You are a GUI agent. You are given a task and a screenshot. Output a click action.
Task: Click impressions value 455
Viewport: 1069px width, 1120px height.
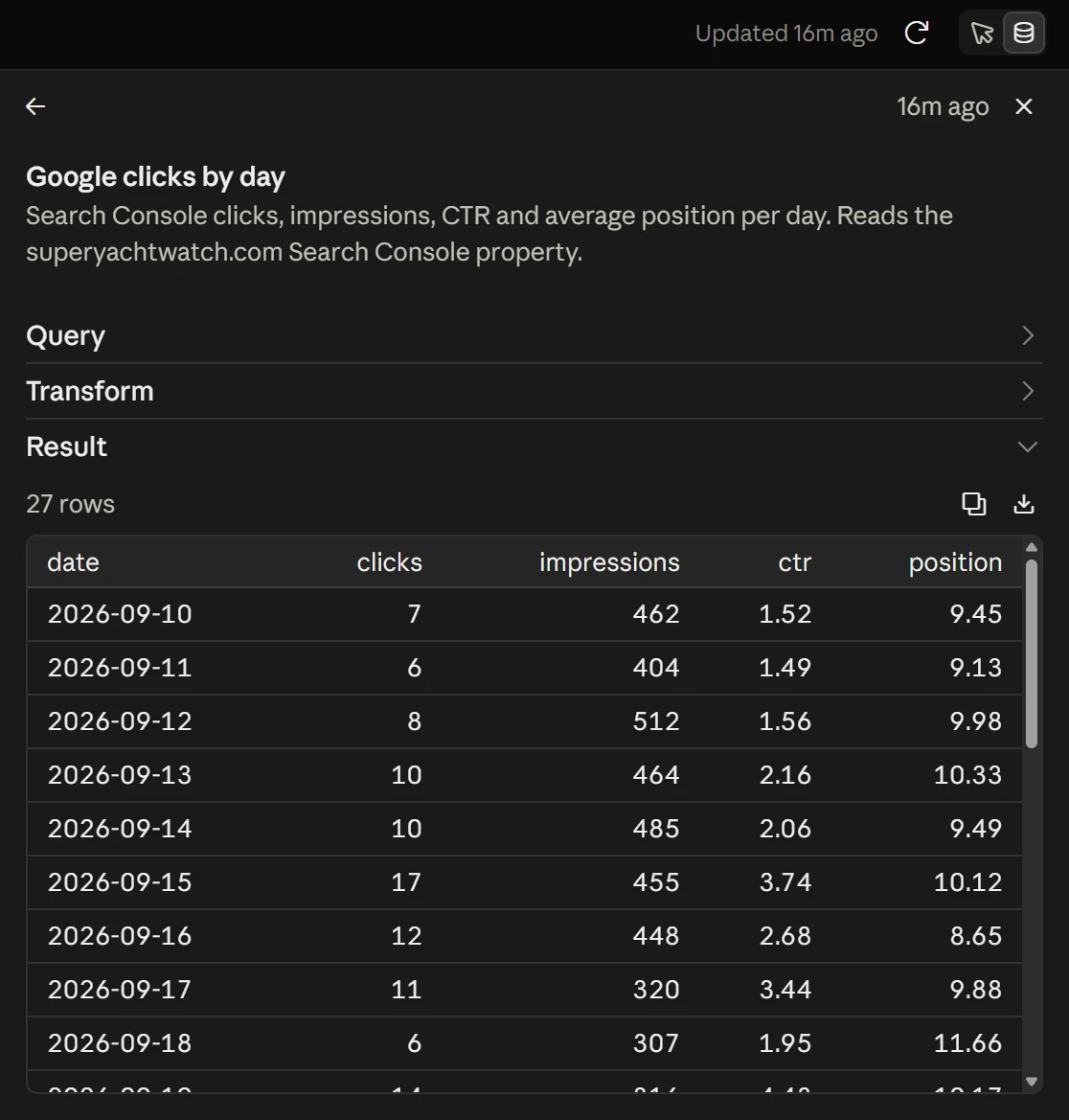pos(655,882)
